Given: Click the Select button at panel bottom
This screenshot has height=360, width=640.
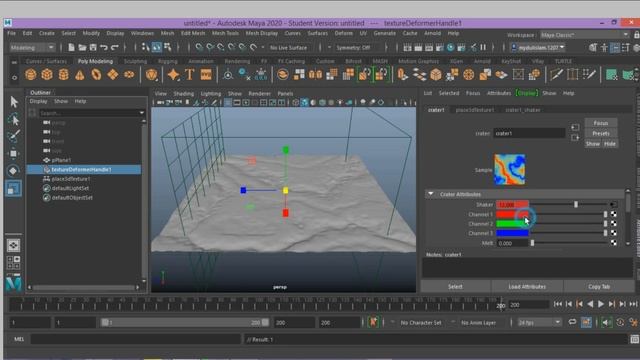Looking at the screenshot, I should click(455, 287).
